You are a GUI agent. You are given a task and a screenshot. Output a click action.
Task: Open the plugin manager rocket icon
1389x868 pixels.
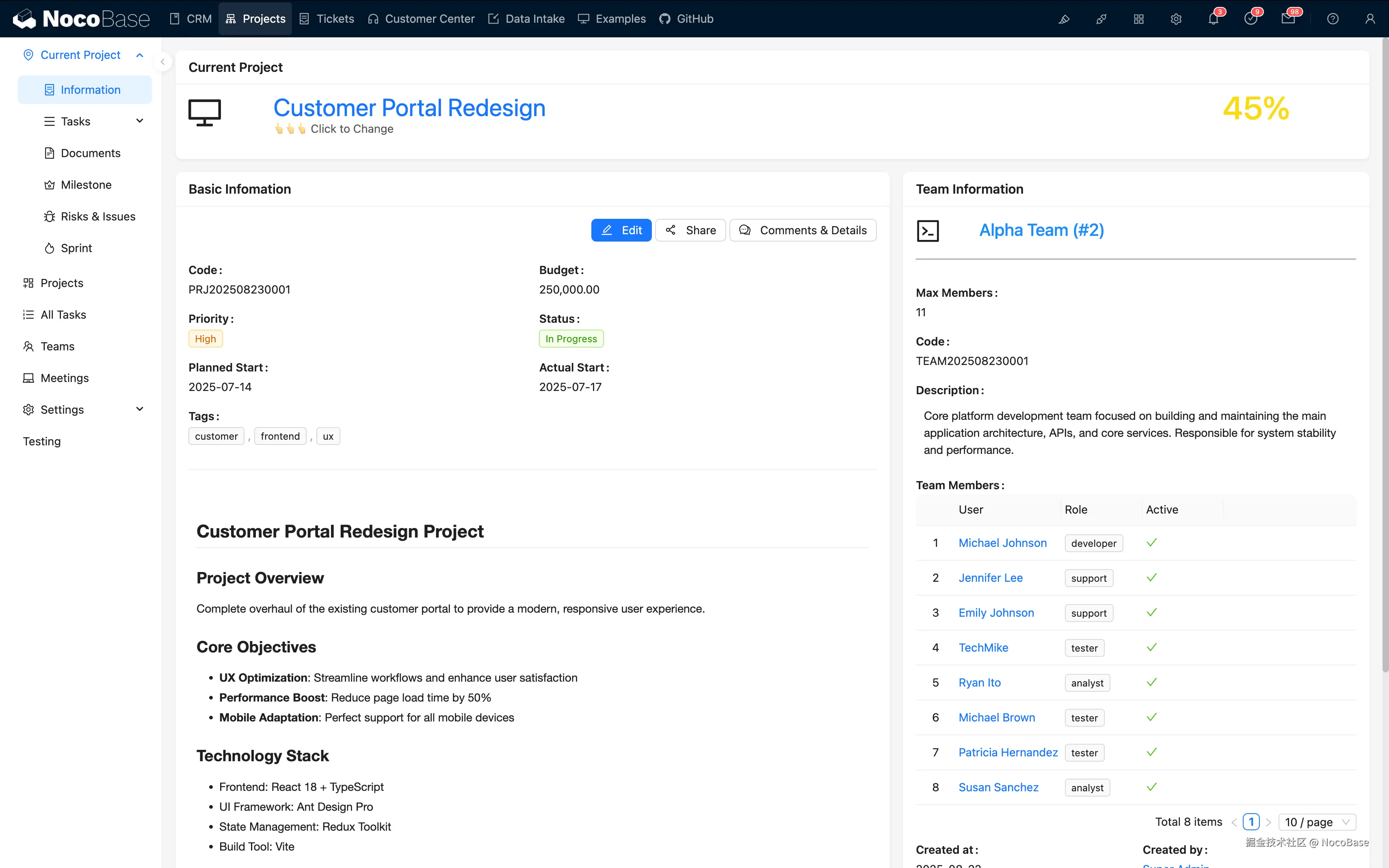(1101, 19)
